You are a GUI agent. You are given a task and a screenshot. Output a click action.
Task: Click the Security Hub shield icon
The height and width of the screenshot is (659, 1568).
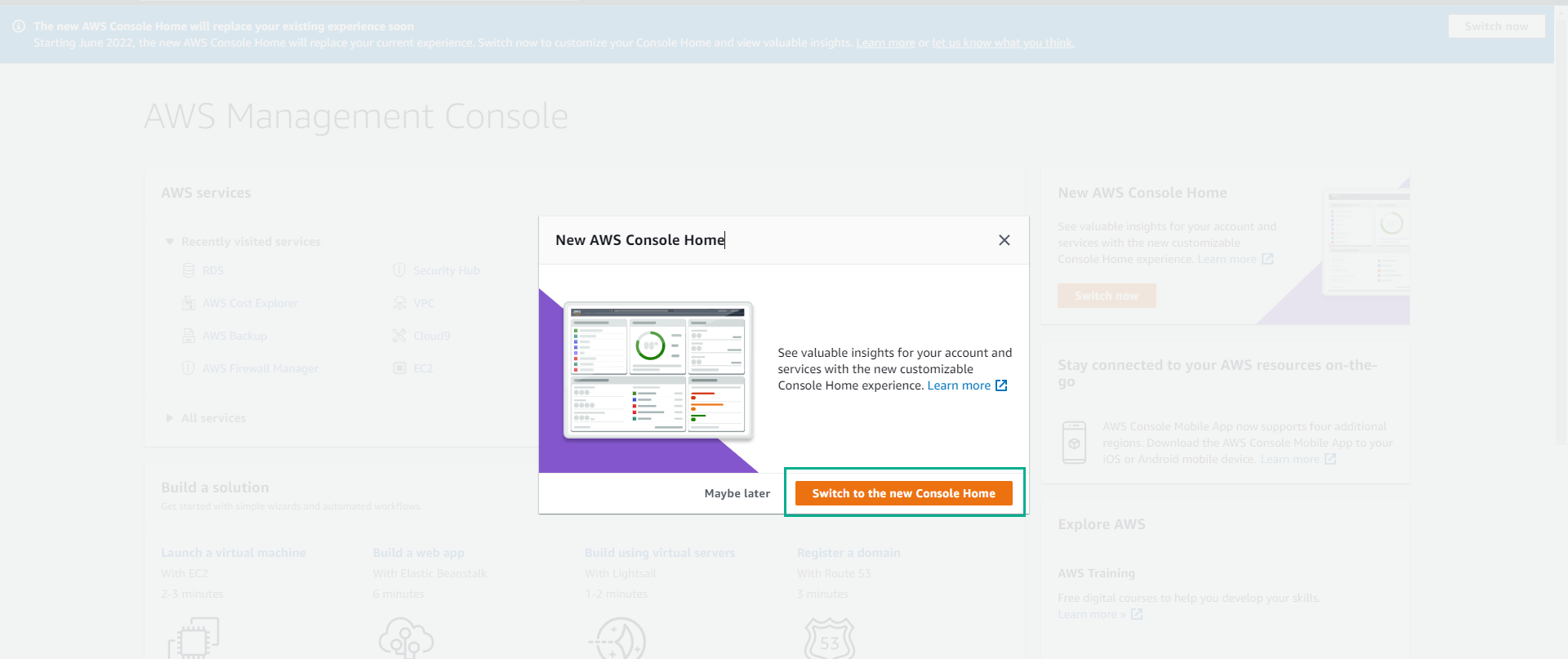coord(399,270)
